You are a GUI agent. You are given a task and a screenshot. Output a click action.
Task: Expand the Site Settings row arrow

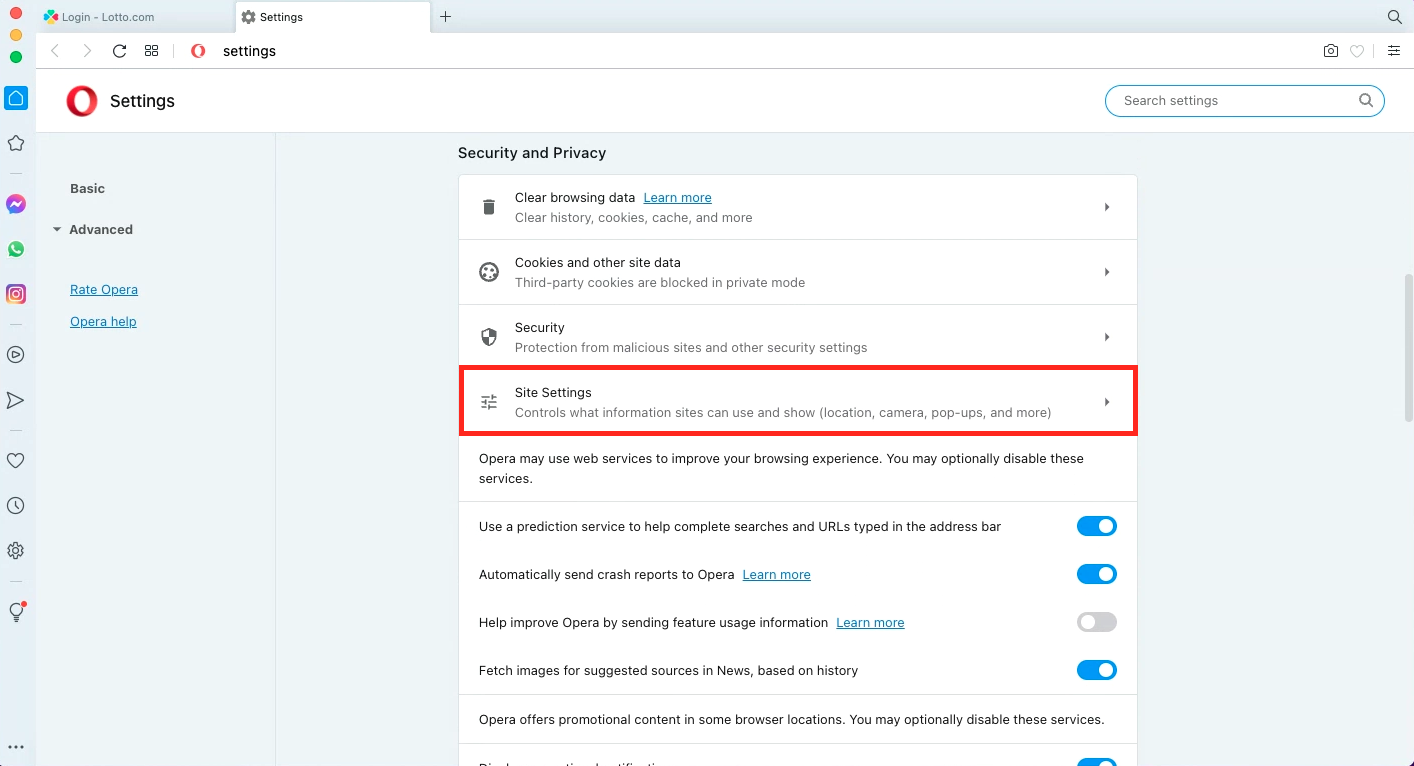click(x=1107, y=402)
